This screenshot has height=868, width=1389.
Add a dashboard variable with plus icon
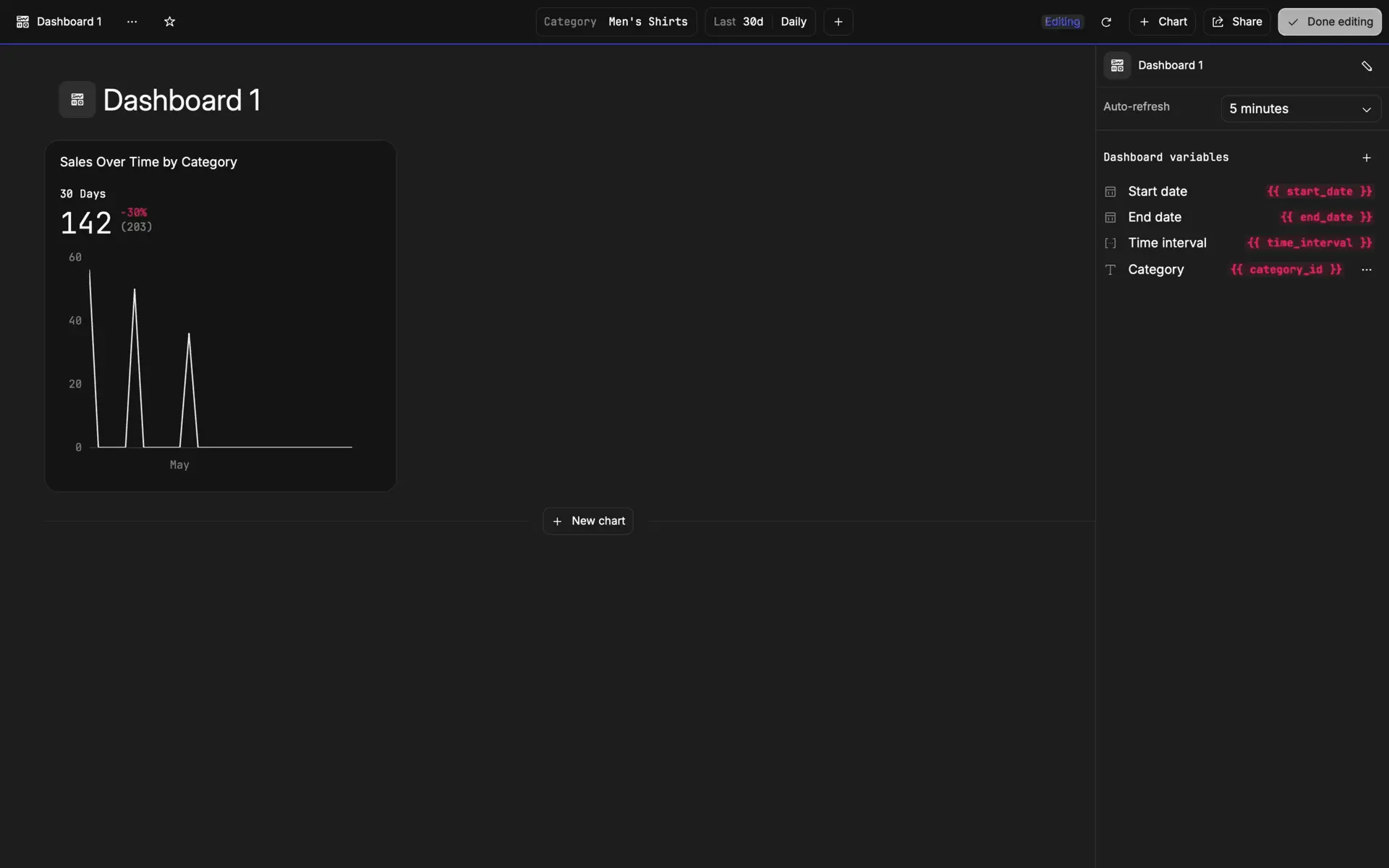[x=1366, y=158]
